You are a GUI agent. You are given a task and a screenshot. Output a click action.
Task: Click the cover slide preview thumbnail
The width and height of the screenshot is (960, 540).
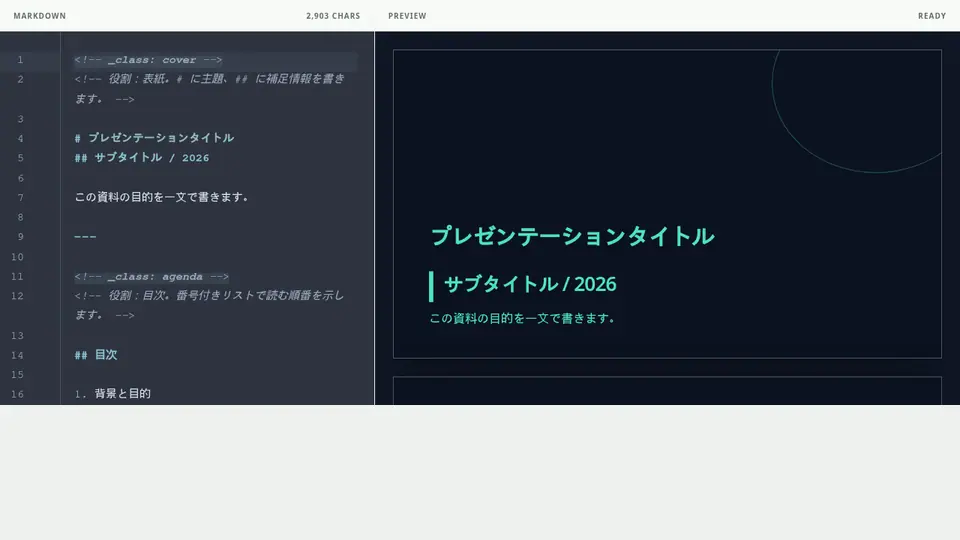pos(667,204)
